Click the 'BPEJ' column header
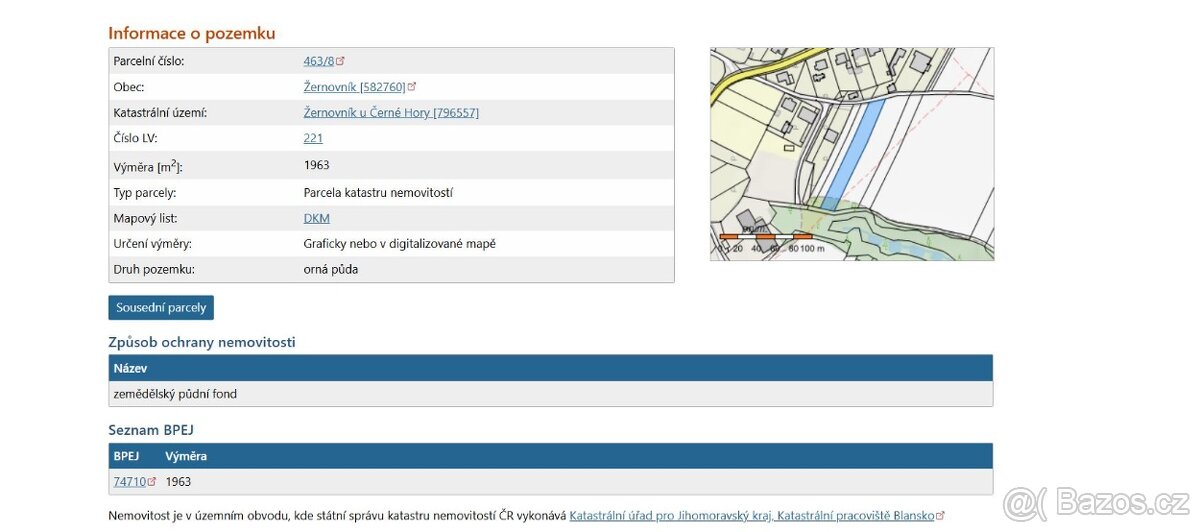Screen dimensions: 1200x532 pos(126,456)
